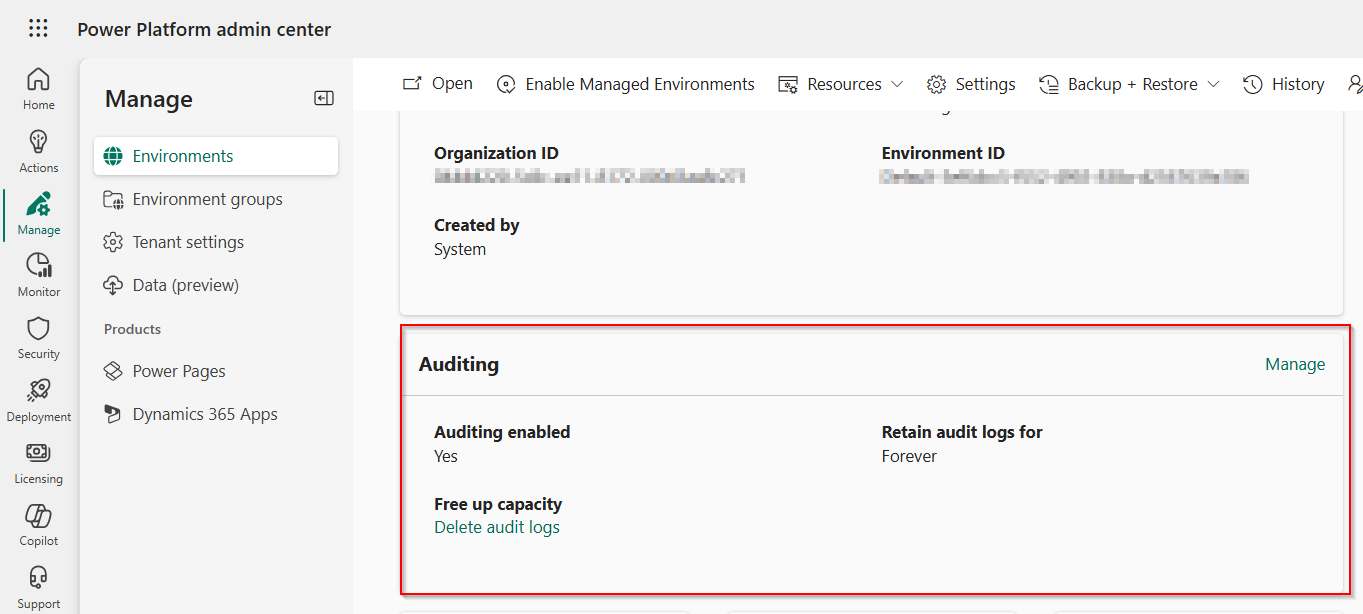Image resolution: width=1363 pixels, height=614 pixels.
Task: Select Manage in the left rail
Action: tap(39, 213)
